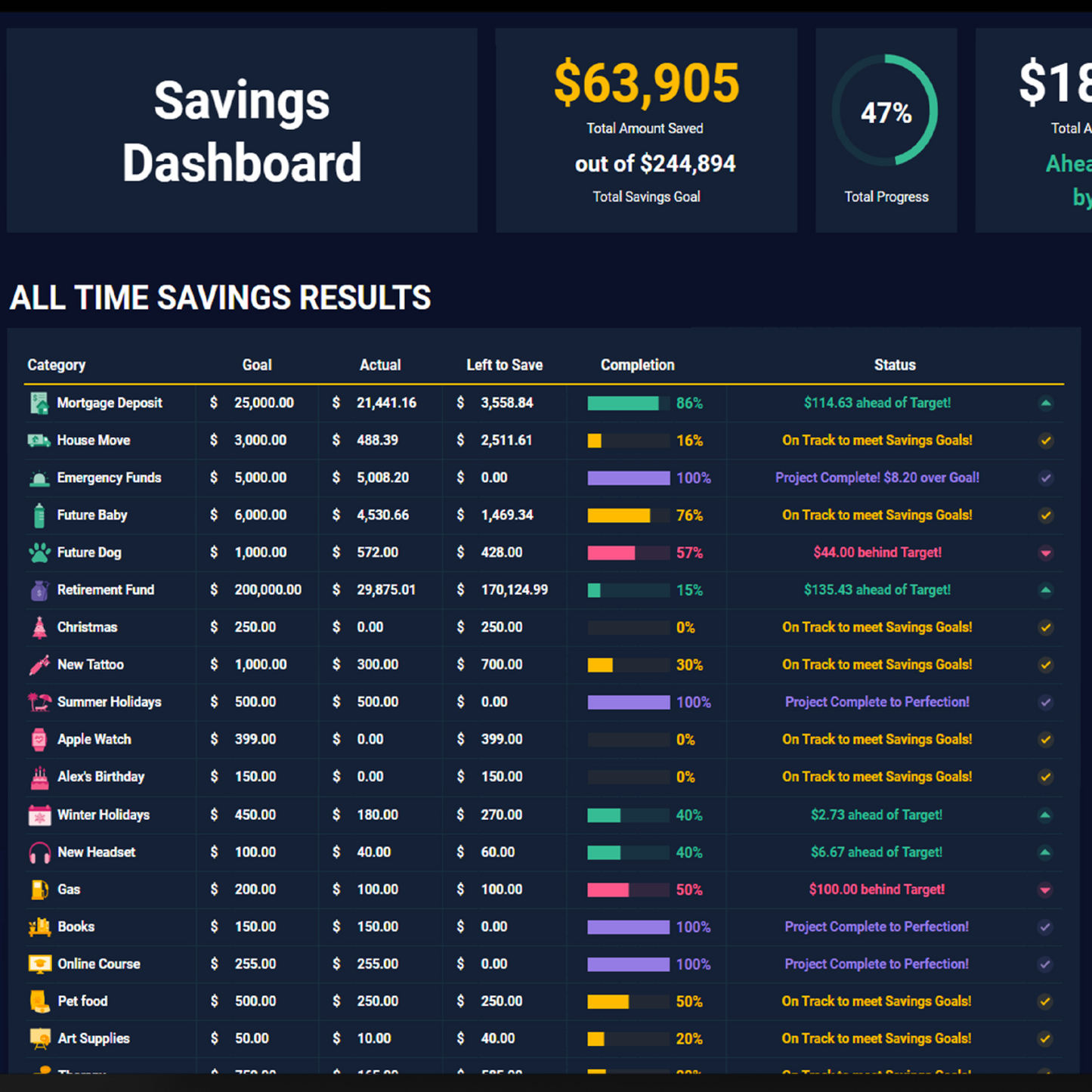Click green up arrow in Retirement Fund row
The width and height of the screenshot is (1092, 1092).
coord(1046,590)
